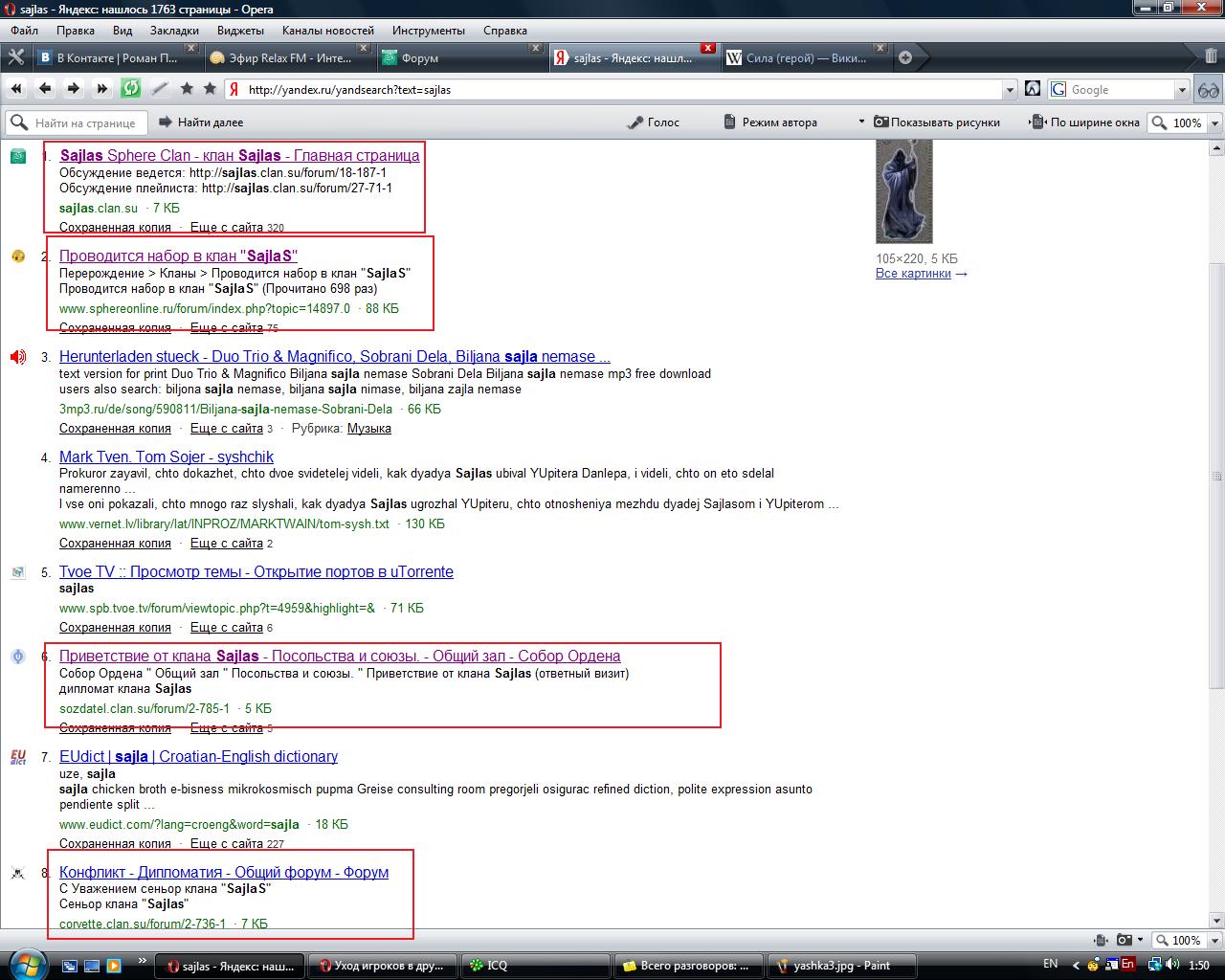Open the ICQ taskbar button
Screen dimensions: 1225x980
497,965
